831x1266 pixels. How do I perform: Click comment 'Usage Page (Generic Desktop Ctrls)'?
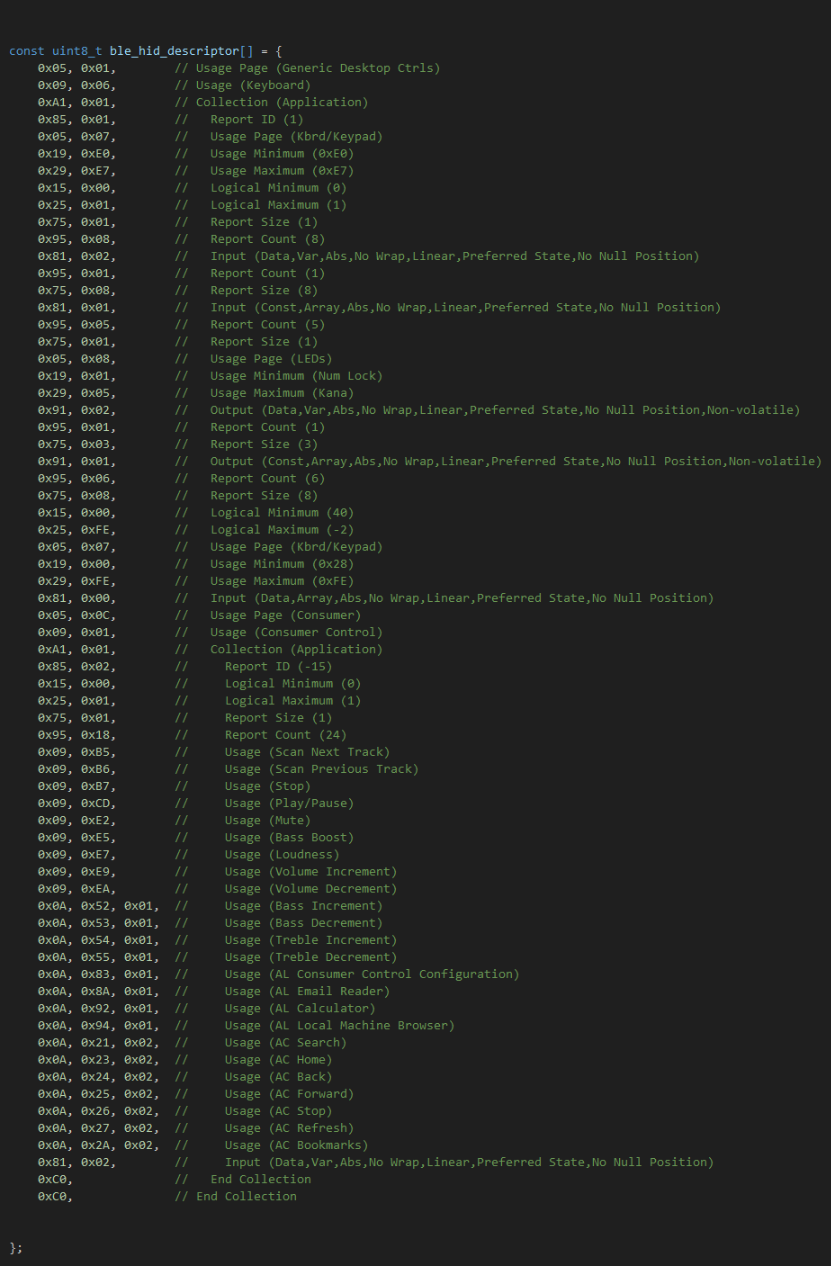pyautogui.click(x=318, y=68)
